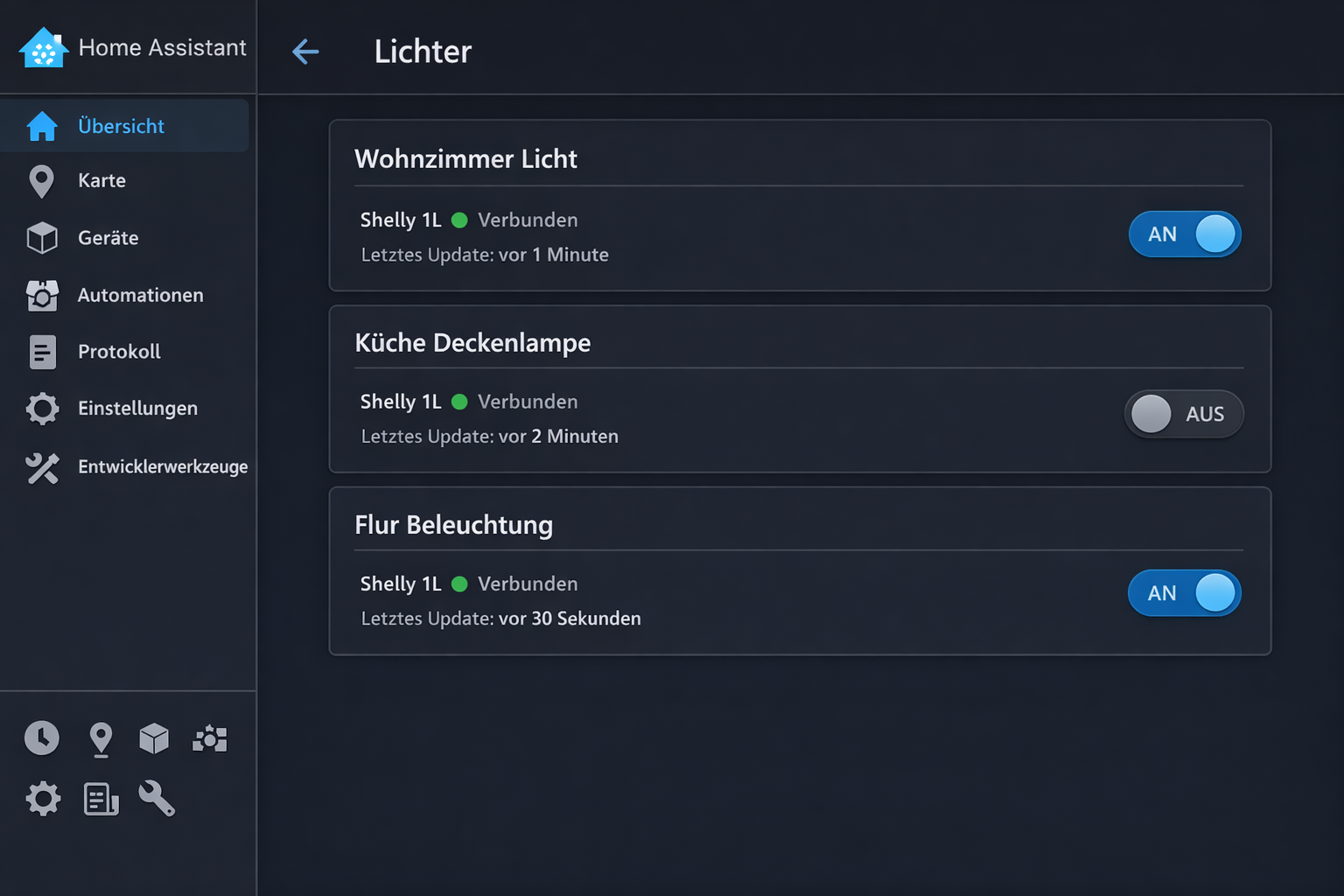The height and width of the screenshot is (896, 1344).
Task: Open the clock history icon at bottom
Action: (41, 738)
